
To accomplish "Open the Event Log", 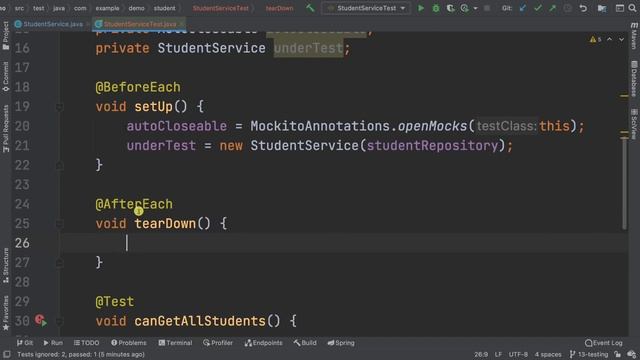I will [604, 343].
